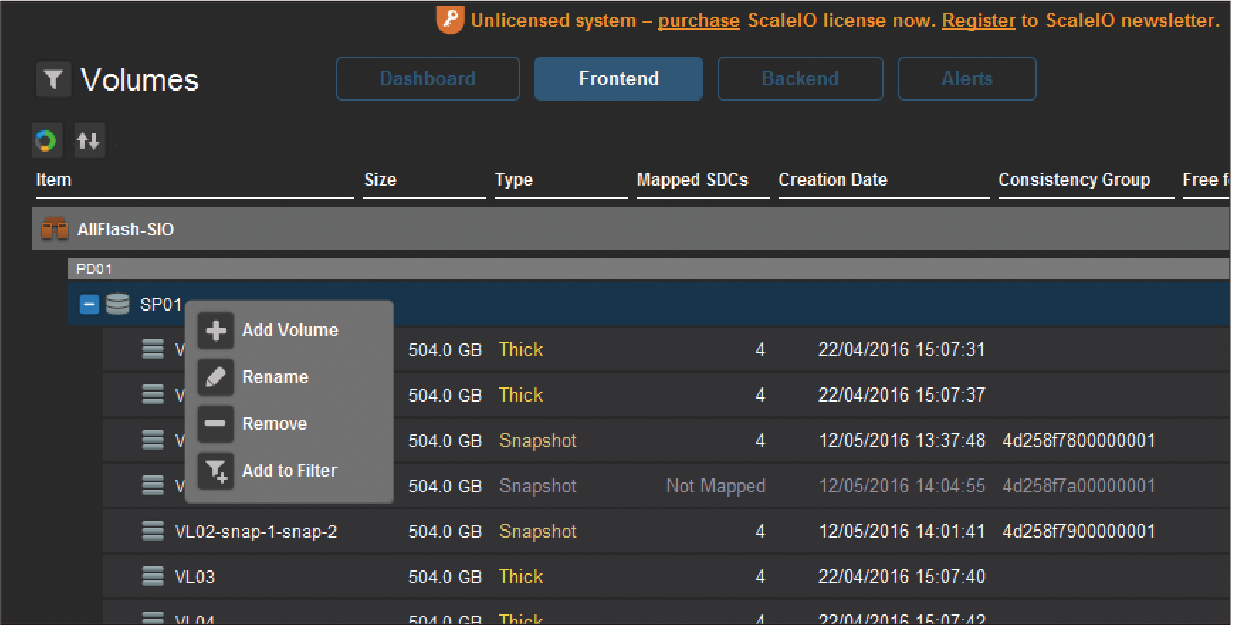Click the pencil icon beside Rename
The width and height of the screenshot is (1234, 628).
(216, 378)
